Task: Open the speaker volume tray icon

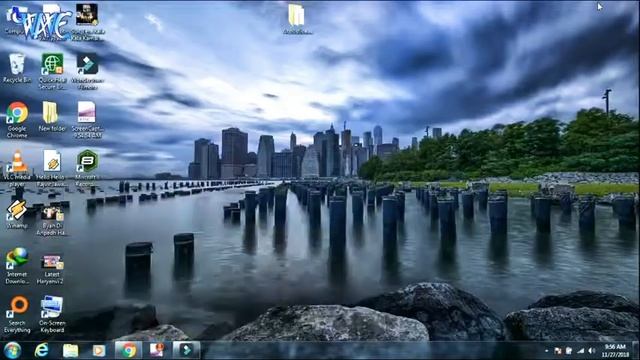Action: (x=591, y=351)
